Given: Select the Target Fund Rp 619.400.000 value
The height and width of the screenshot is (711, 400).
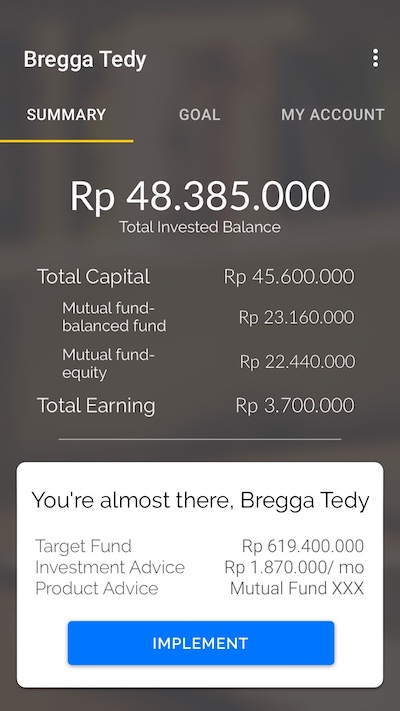Looking at the screenshot, I should point(303,546).
